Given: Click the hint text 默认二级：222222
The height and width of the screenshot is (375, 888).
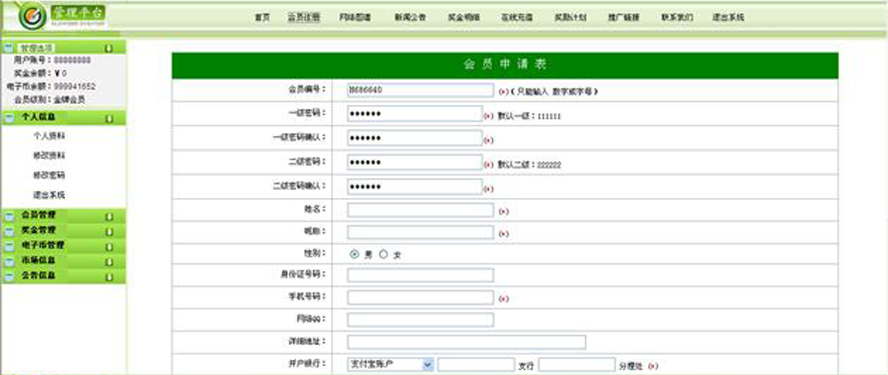Looking at the screenshot, I should (530, 165).
